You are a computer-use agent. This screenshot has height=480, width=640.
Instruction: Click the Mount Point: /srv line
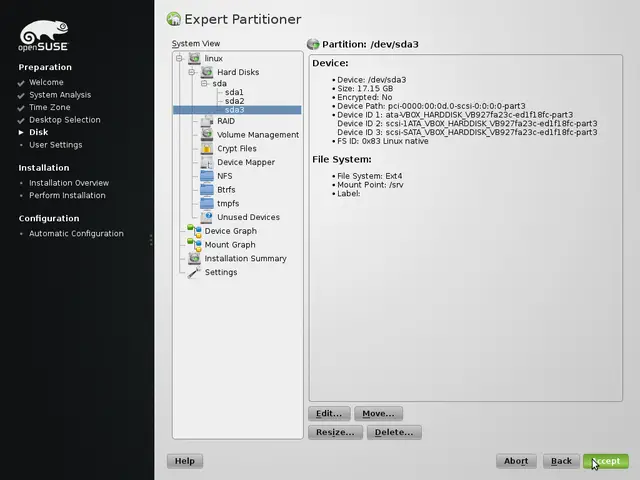(370, 185)
